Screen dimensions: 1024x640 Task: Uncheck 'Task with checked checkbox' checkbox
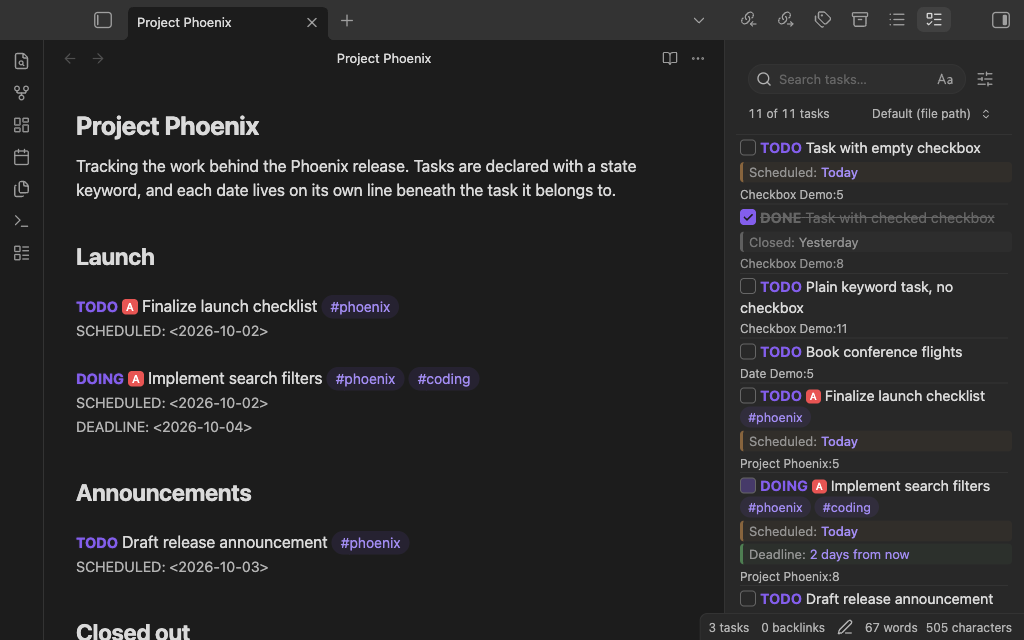(x=748, y=217)
